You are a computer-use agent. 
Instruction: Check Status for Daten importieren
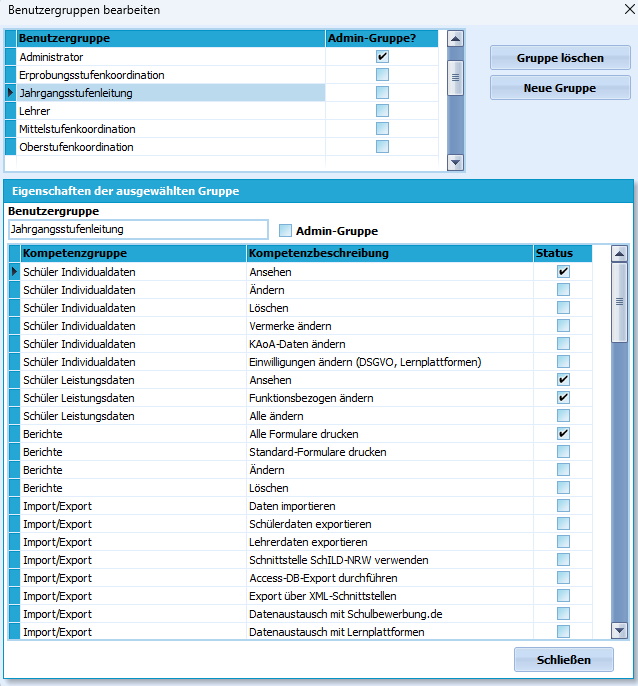563,505
